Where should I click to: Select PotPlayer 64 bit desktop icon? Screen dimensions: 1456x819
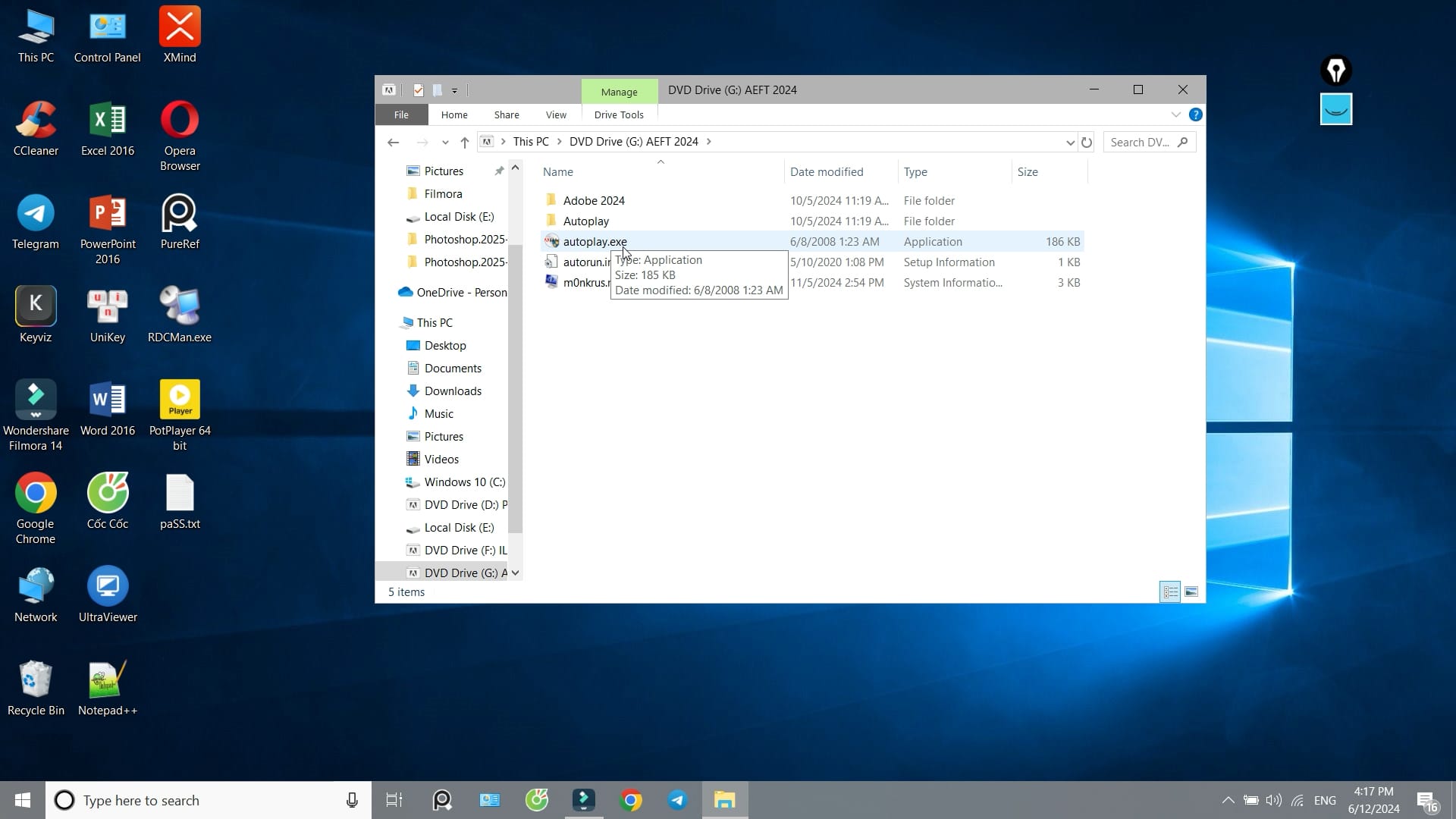[180, 416]
